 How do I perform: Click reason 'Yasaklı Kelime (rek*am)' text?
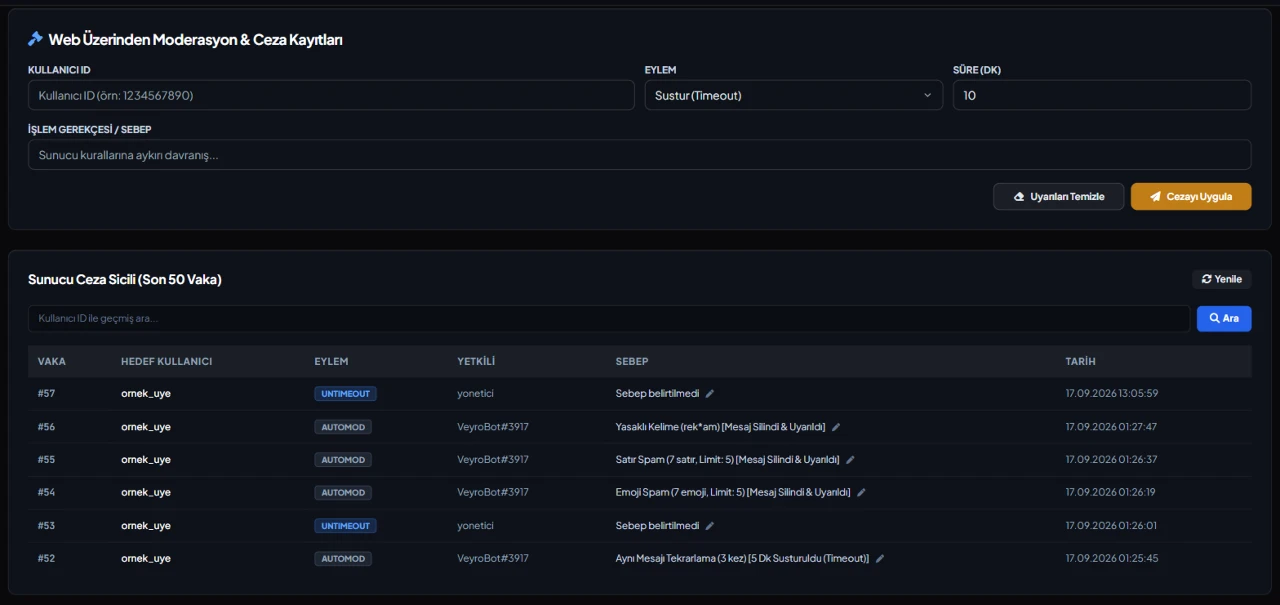[667, 427]
